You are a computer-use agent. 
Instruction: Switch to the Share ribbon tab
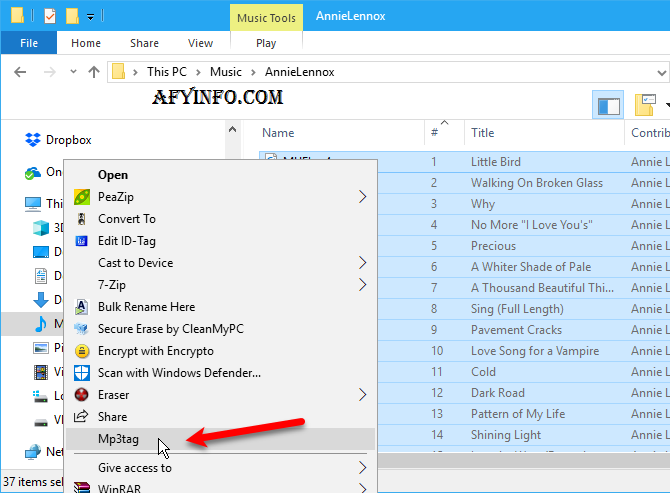tap(144, 43)
